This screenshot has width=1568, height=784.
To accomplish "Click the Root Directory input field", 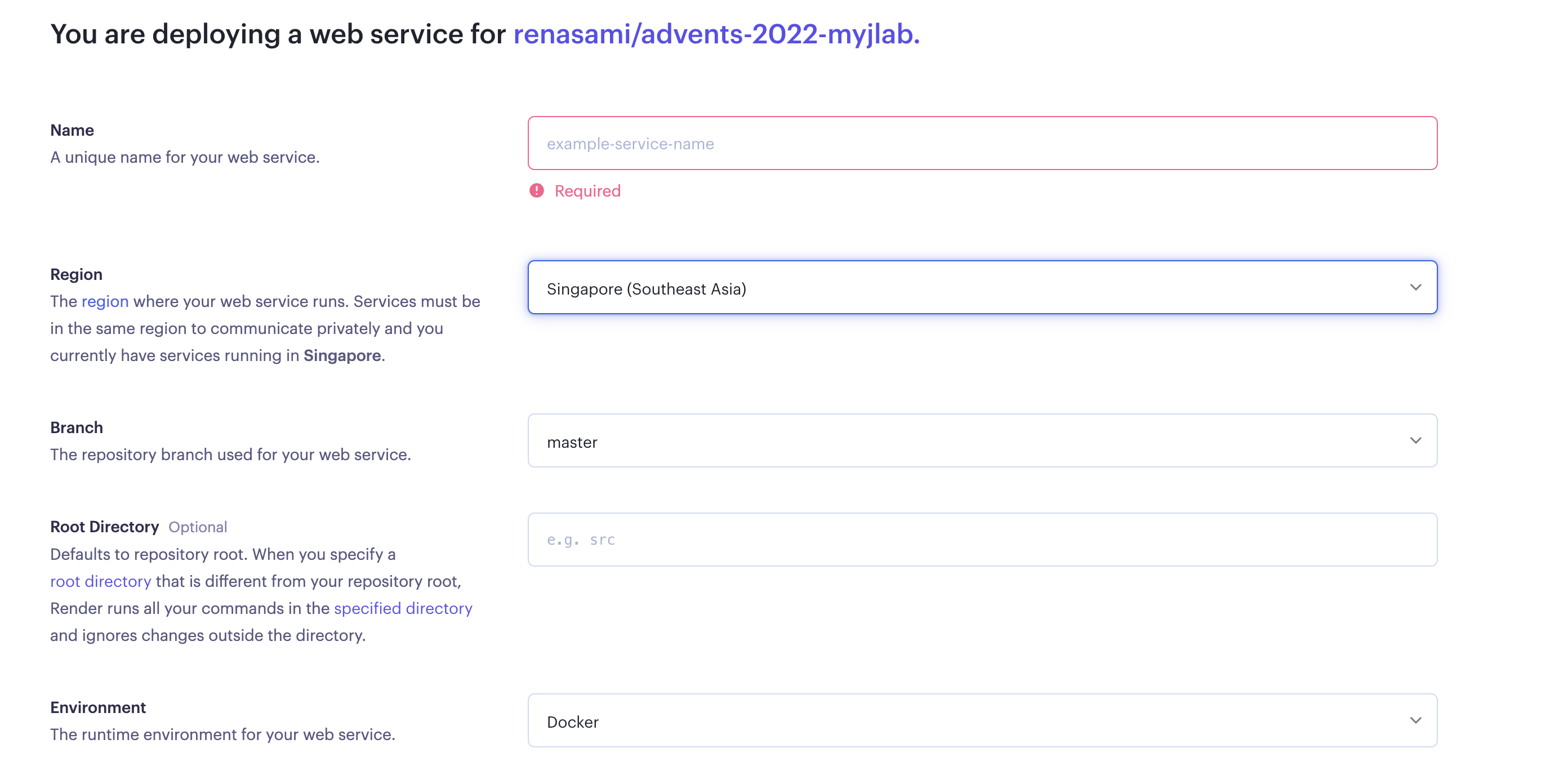I will click(x=981, y=540).
